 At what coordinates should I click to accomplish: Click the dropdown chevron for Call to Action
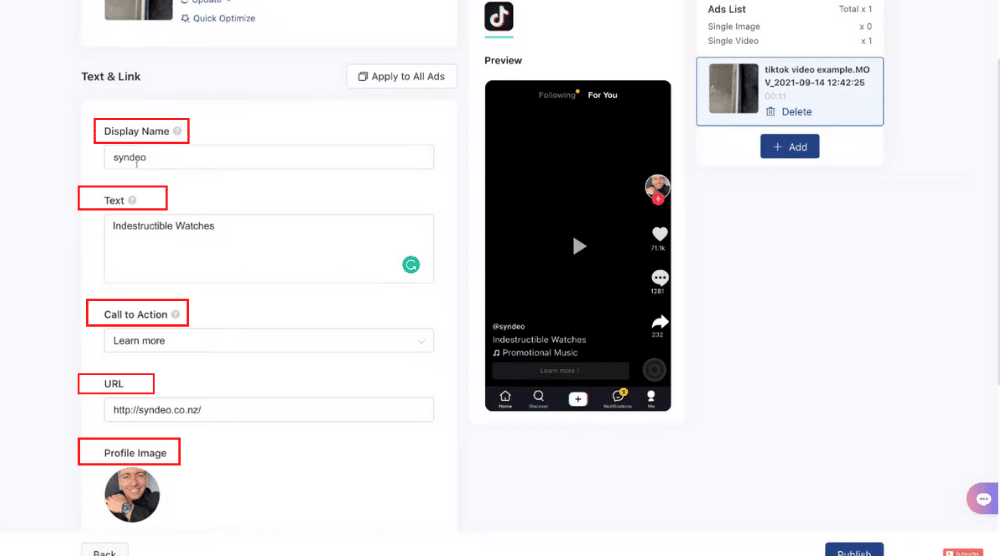[421, 341]
